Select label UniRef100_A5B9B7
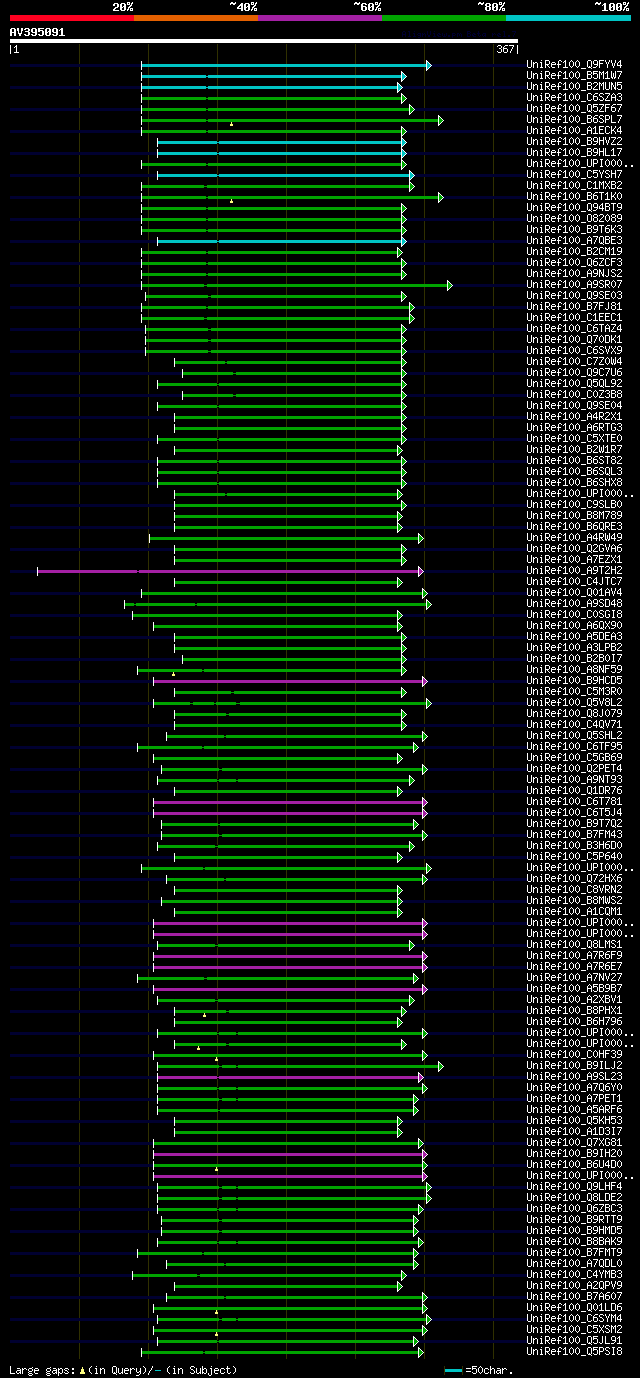The width and height of the screenshot is (640, 1378). [574, 989]
